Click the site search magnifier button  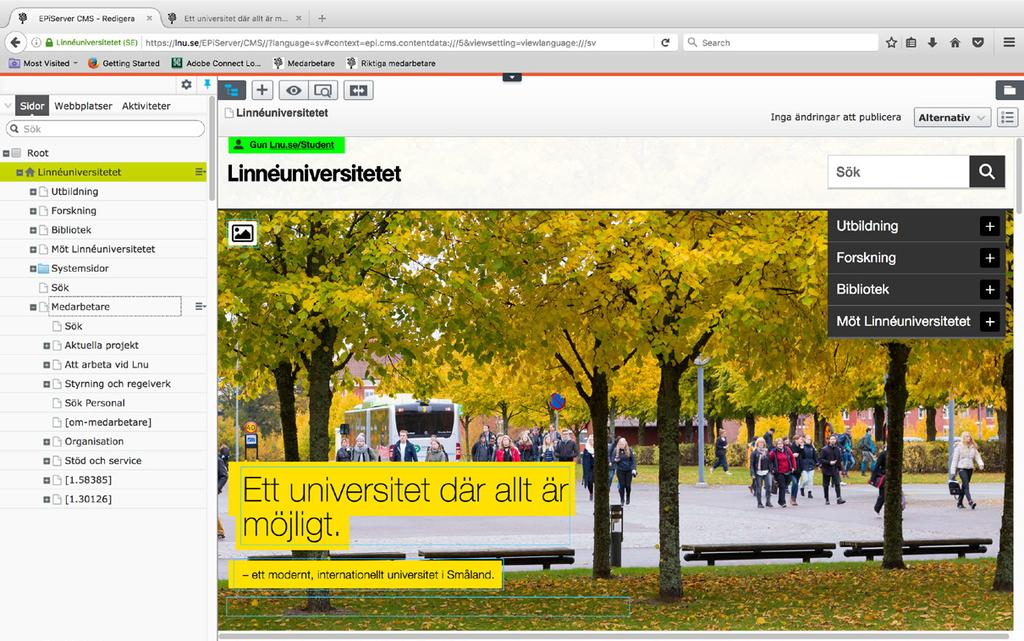point(987,172)
